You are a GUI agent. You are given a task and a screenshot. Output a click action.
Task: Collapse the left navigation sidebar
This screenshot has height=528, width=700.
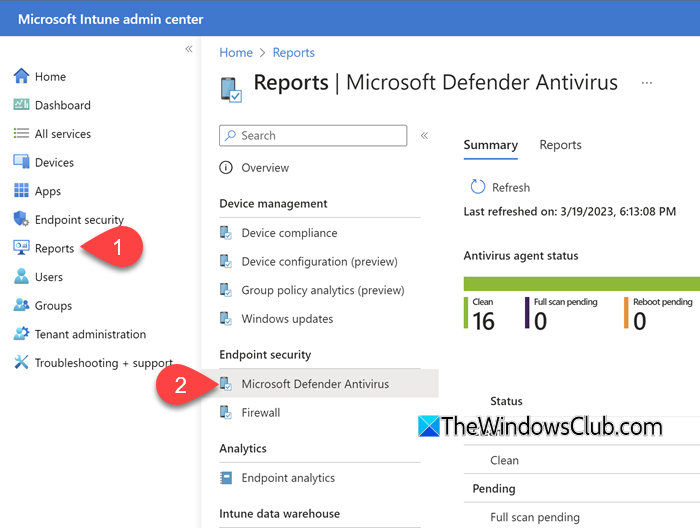click(x=189, y=49)
